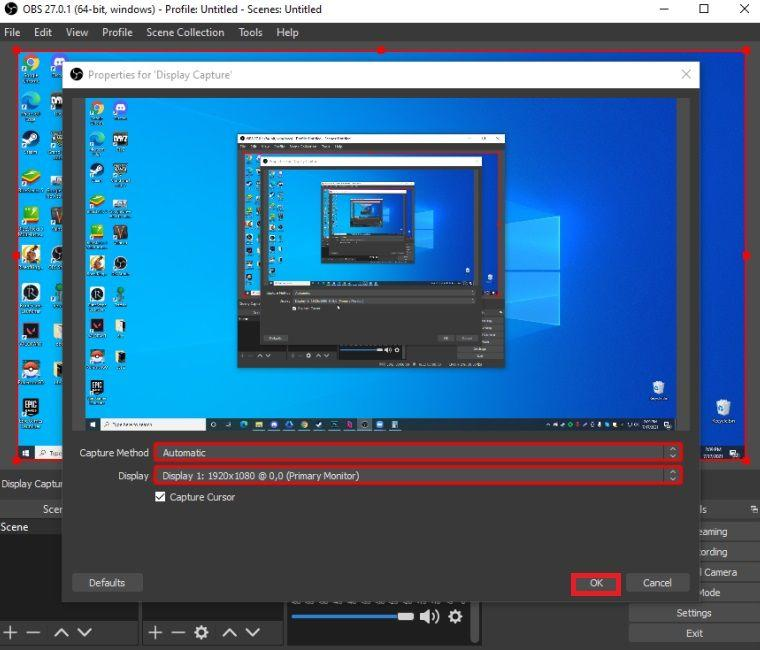This screenshot has width=760, height=650.
Task: Open the Profile menu
Action: pos(117,32)
